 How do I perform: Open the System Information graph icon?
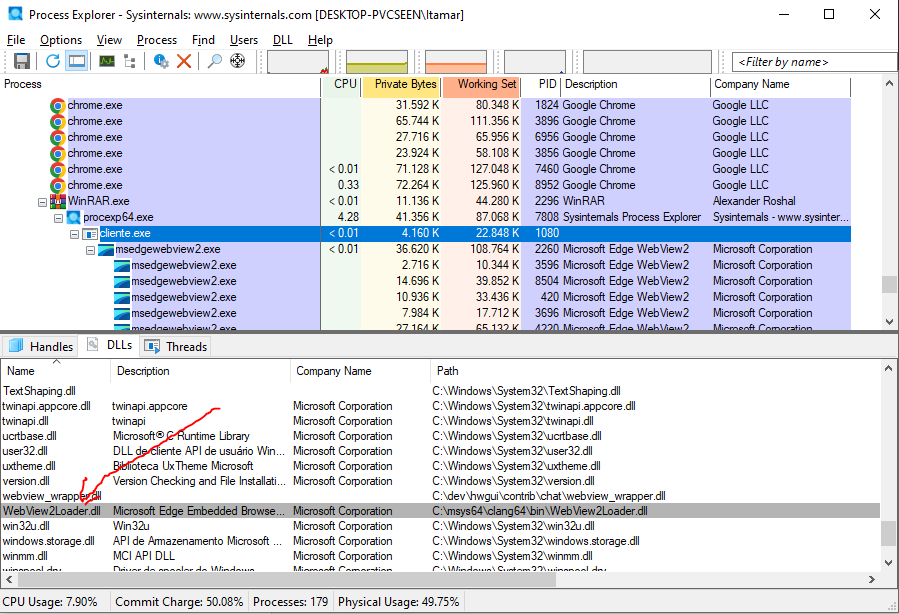click(x=107, y=61)
